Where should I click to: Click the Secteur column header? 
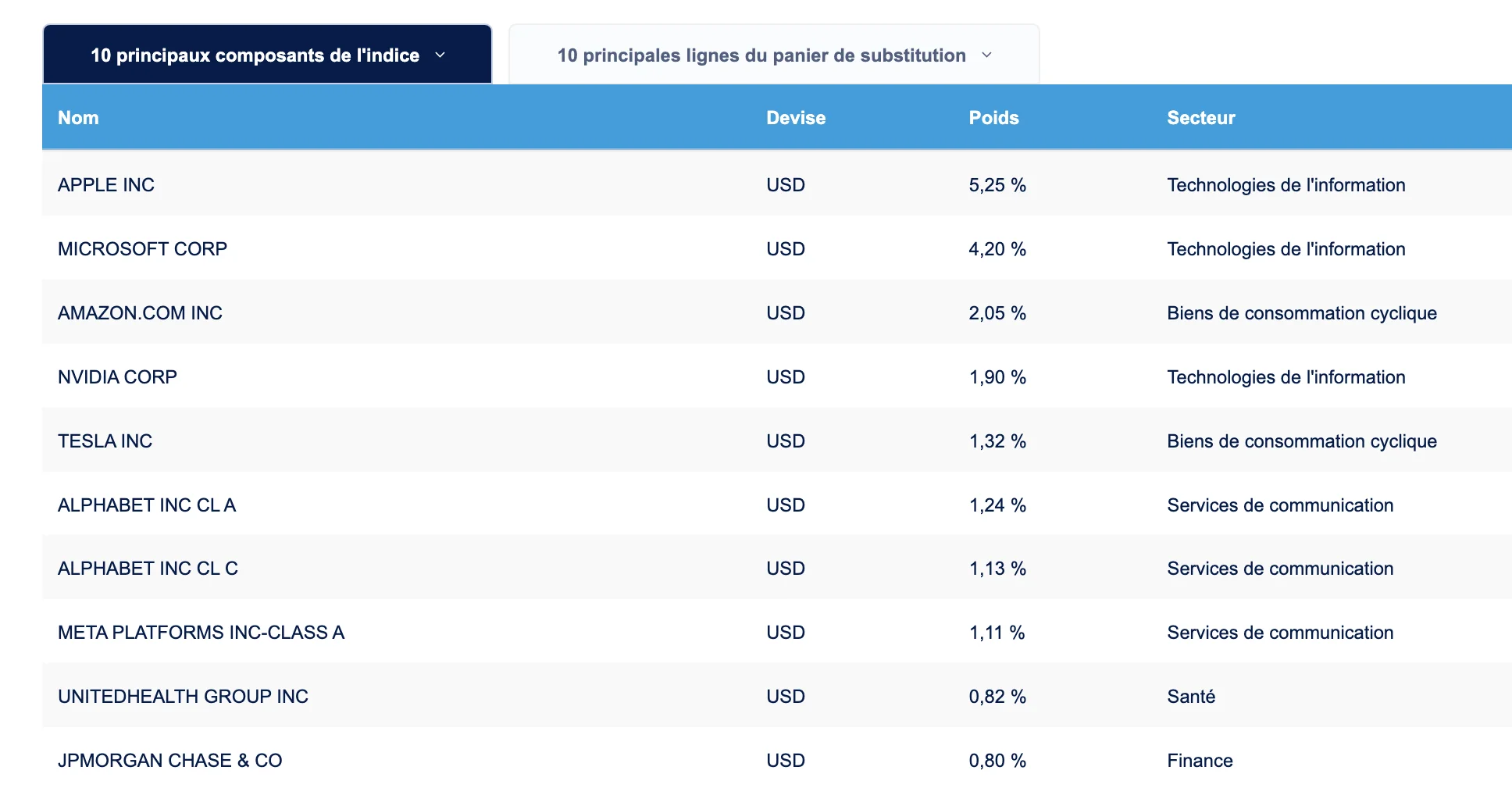tap(1200, 118)
